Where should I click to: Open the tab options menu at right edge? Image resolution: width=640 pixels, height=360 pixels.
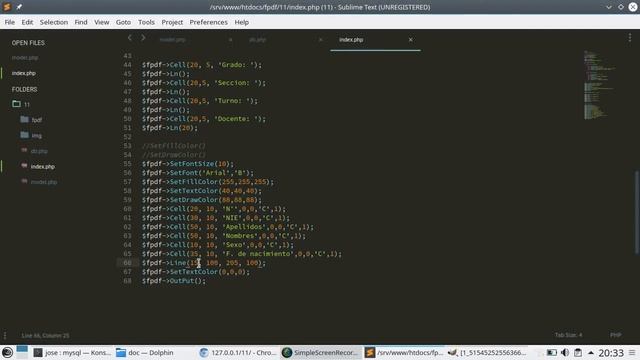630,38
